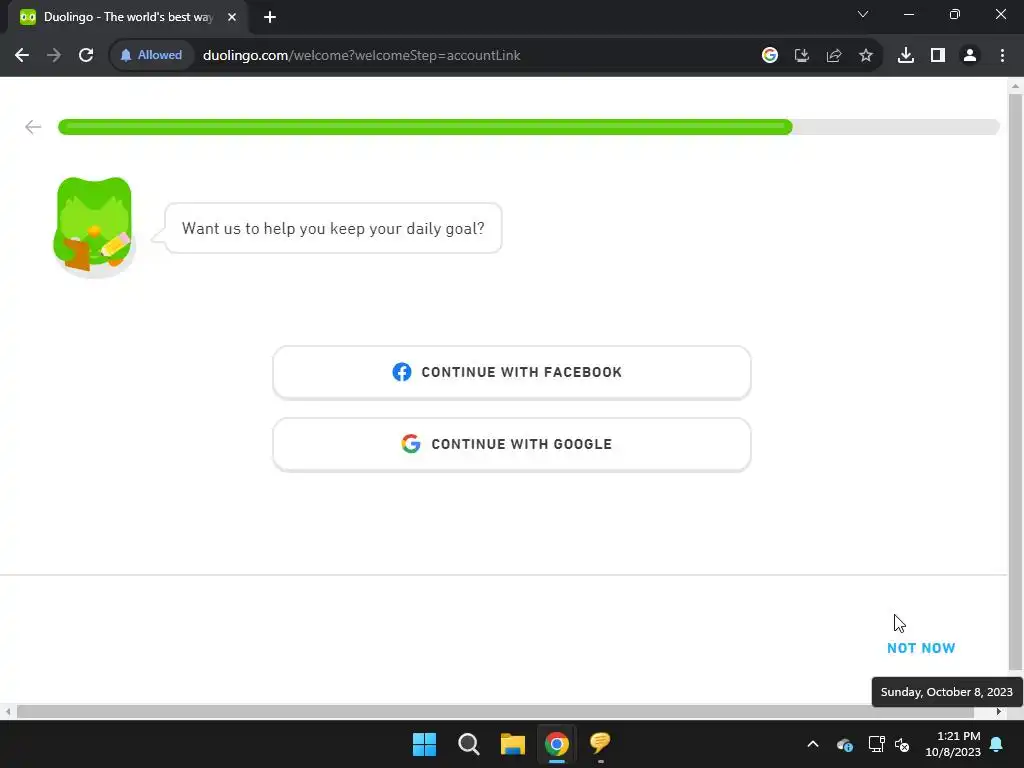Open the Chrome profile menu
The width and height of the screenshot is (1024, 768).
coord(970,55)
